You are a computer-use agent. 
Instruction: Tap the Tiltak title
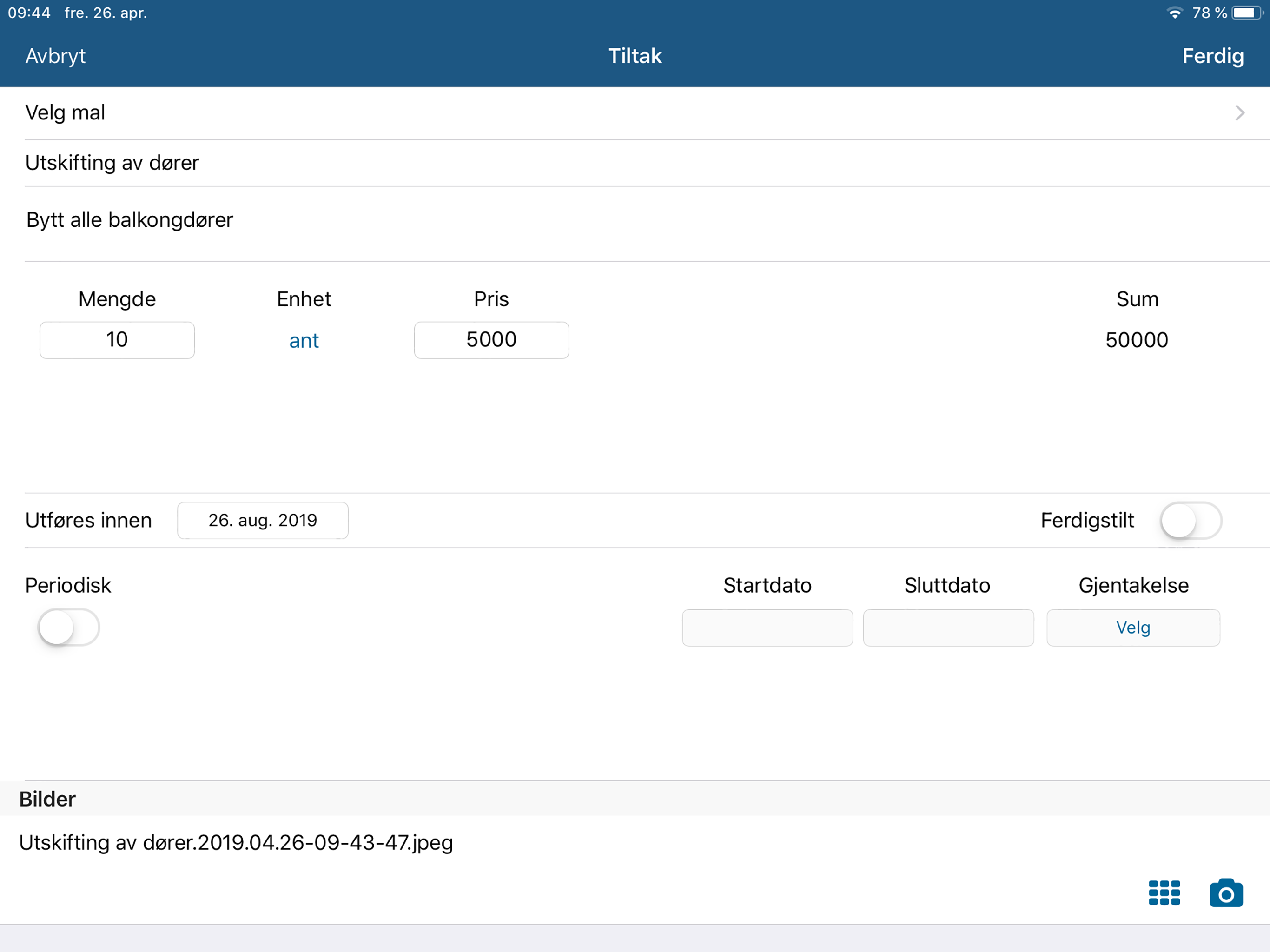coord(635,56)
